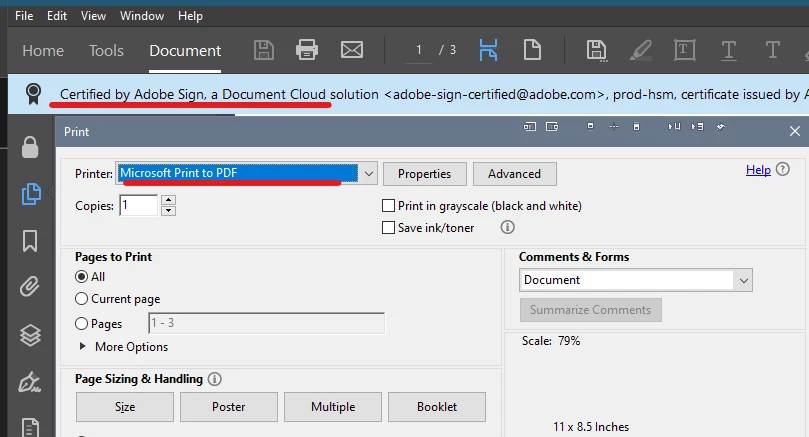Viewport: 809px width, 437px height.
Task: Click the help question mark icon
Action: (783, 169)
